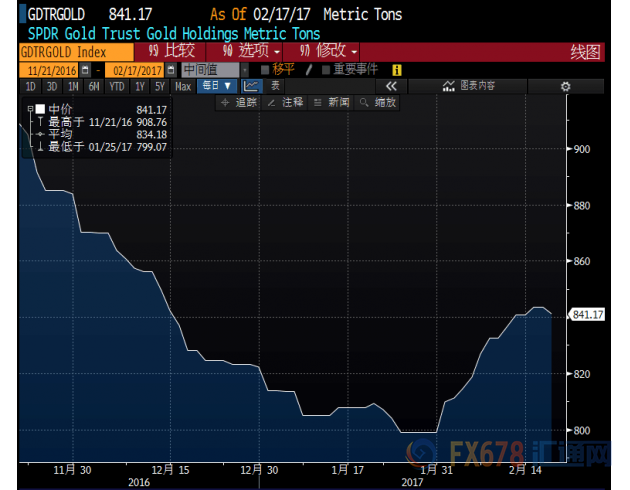Open the 中间值 field dropdown
The height and width of the screenshot is (490, 630).
coord(245,70)
